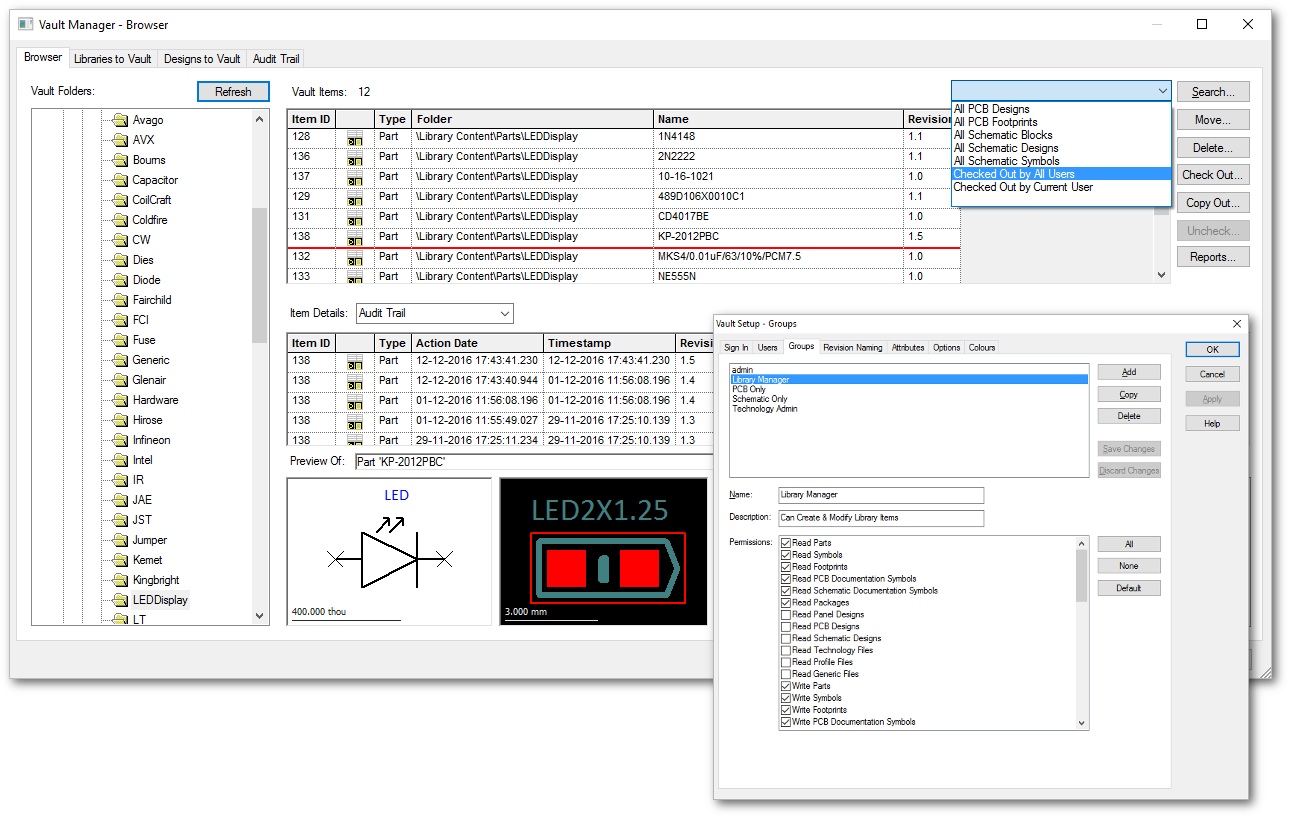This screenshot has height=817, width=1289.
Task: Click the Kingbright folder icon
Action: pyautogui.click(x=120, y=580)
